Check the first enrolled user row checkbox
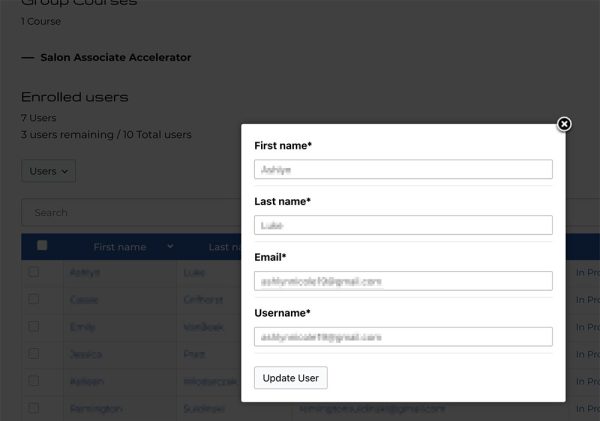 coord(34,272)
